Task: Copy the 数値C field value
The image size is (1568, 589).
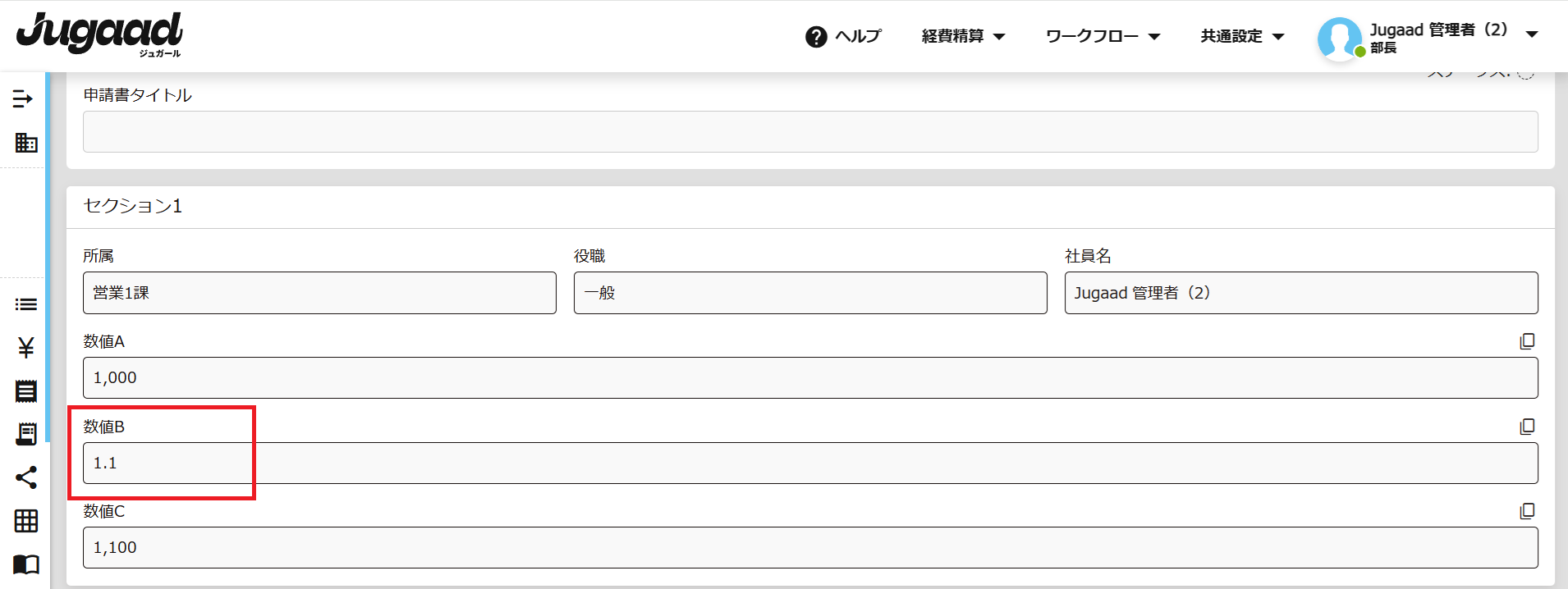Action: coord(1527,511)
